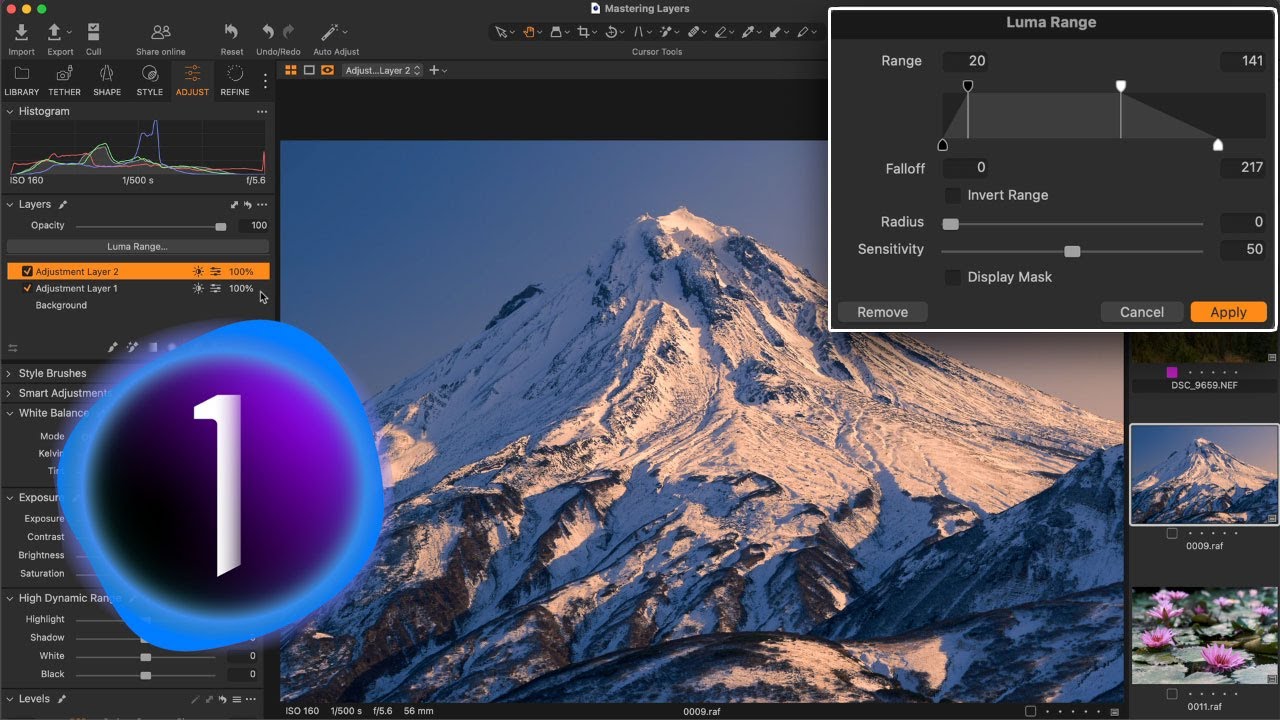Select the Adjust tool tab
This screenshot has height=720, width=1280.
click(192, 80)
